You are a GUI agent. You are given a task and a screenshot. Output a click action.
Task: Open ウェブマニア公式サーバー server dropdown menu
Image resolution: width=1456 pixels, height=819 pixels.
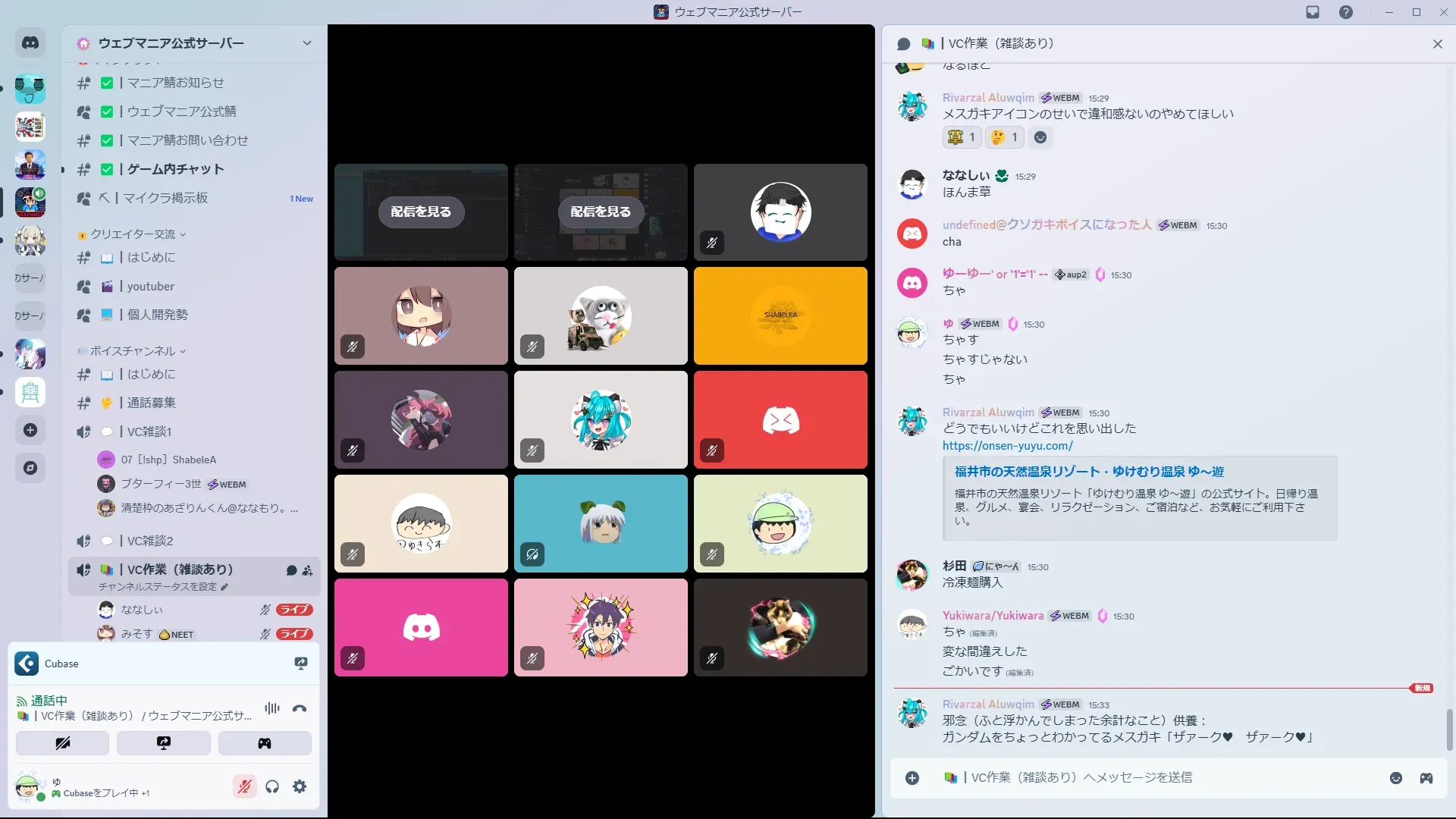tap(306, 43)
